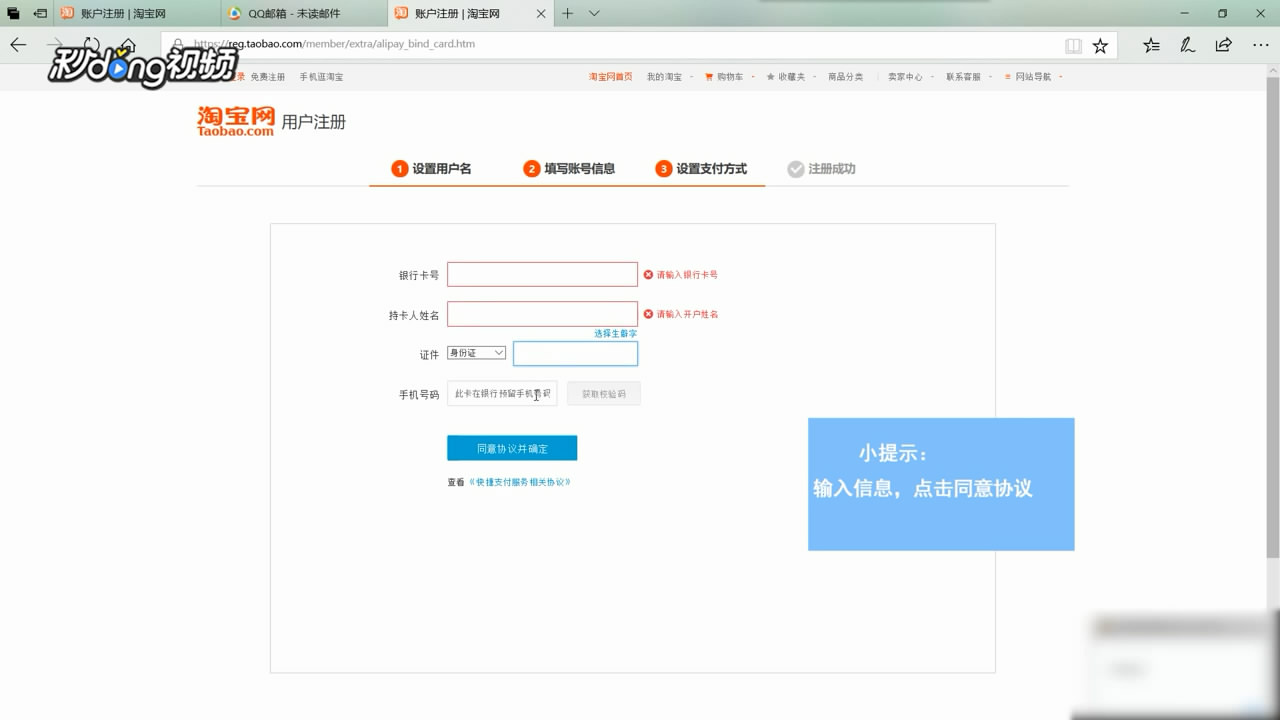This screenshot has width=1280, height=720.
Task: Expand 卖家中心 menu
Action: (909, 77)
